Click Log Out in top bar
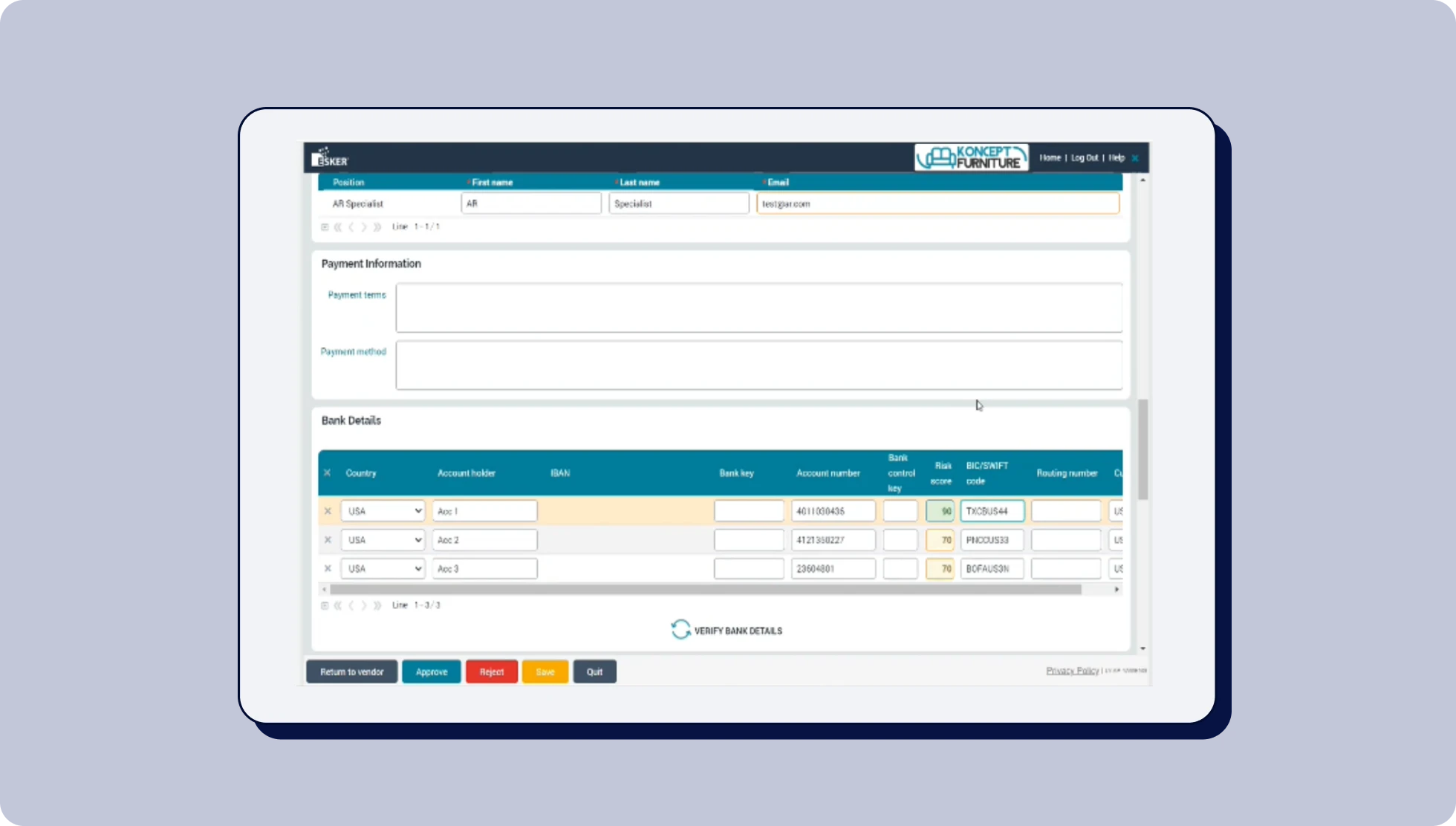The height and width of the screenshot is (826, 1456). click(1084, 157)
